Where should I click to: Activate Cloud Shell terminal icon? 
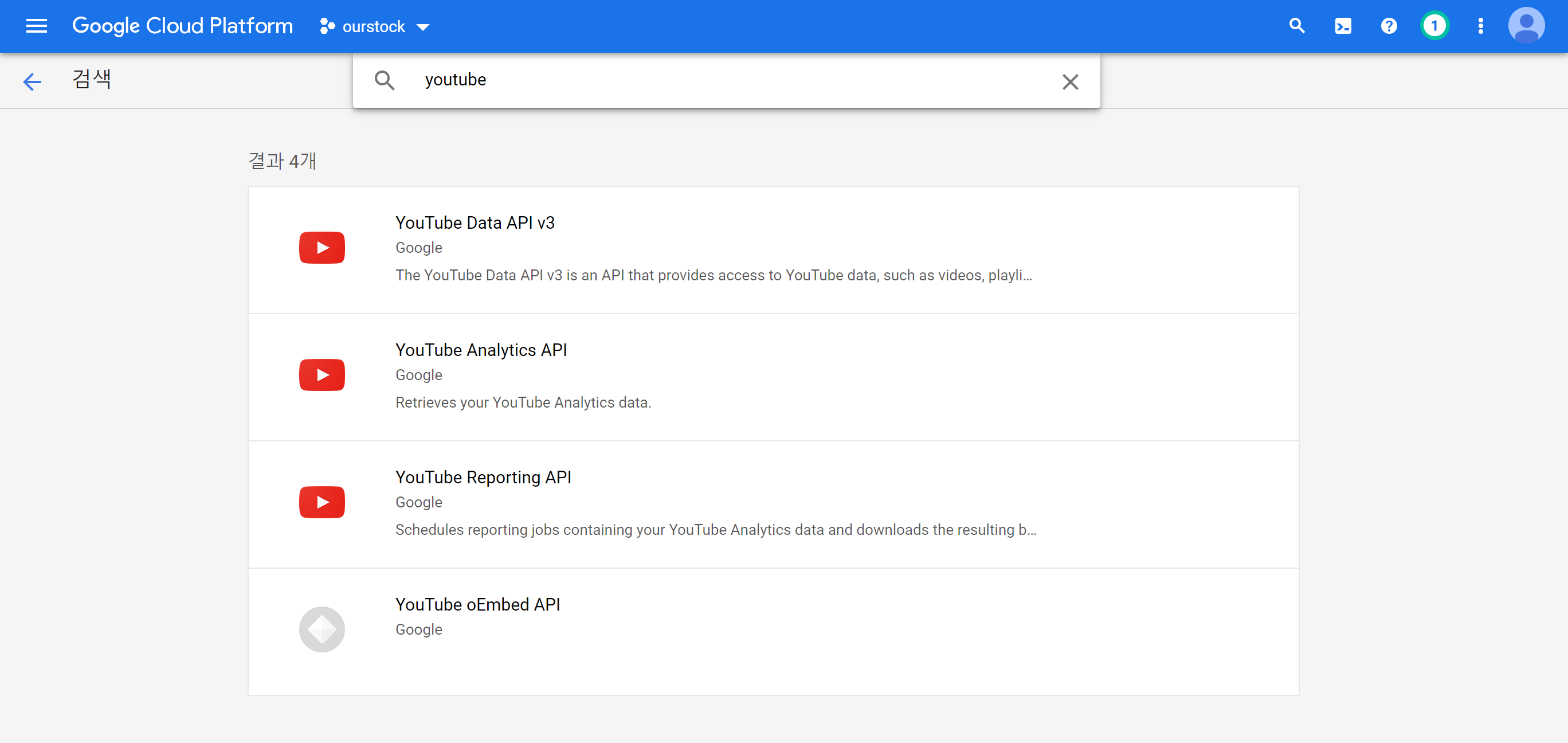(1343, 26)
